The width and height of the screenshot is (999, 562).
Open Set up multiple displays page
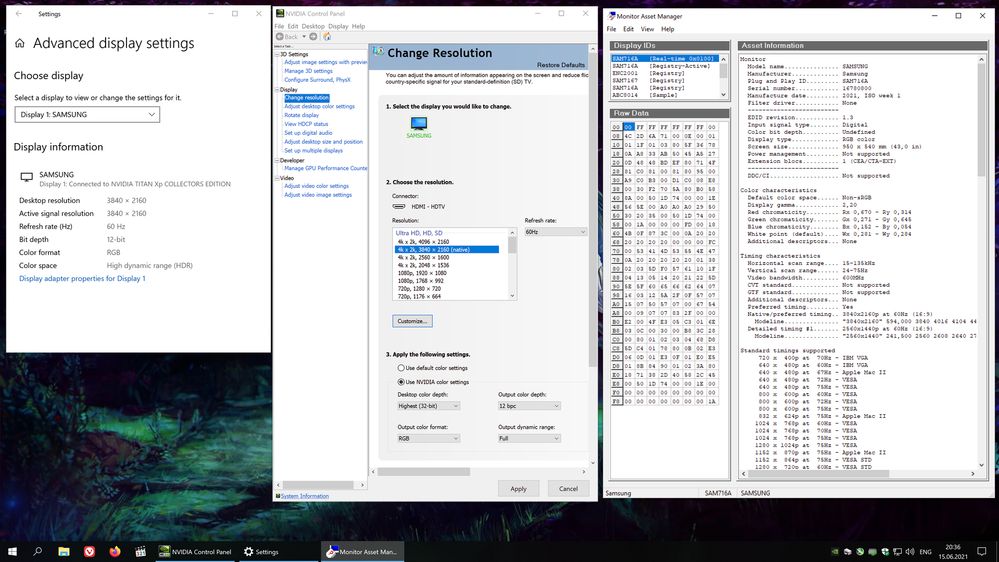[x=313, y=150]
